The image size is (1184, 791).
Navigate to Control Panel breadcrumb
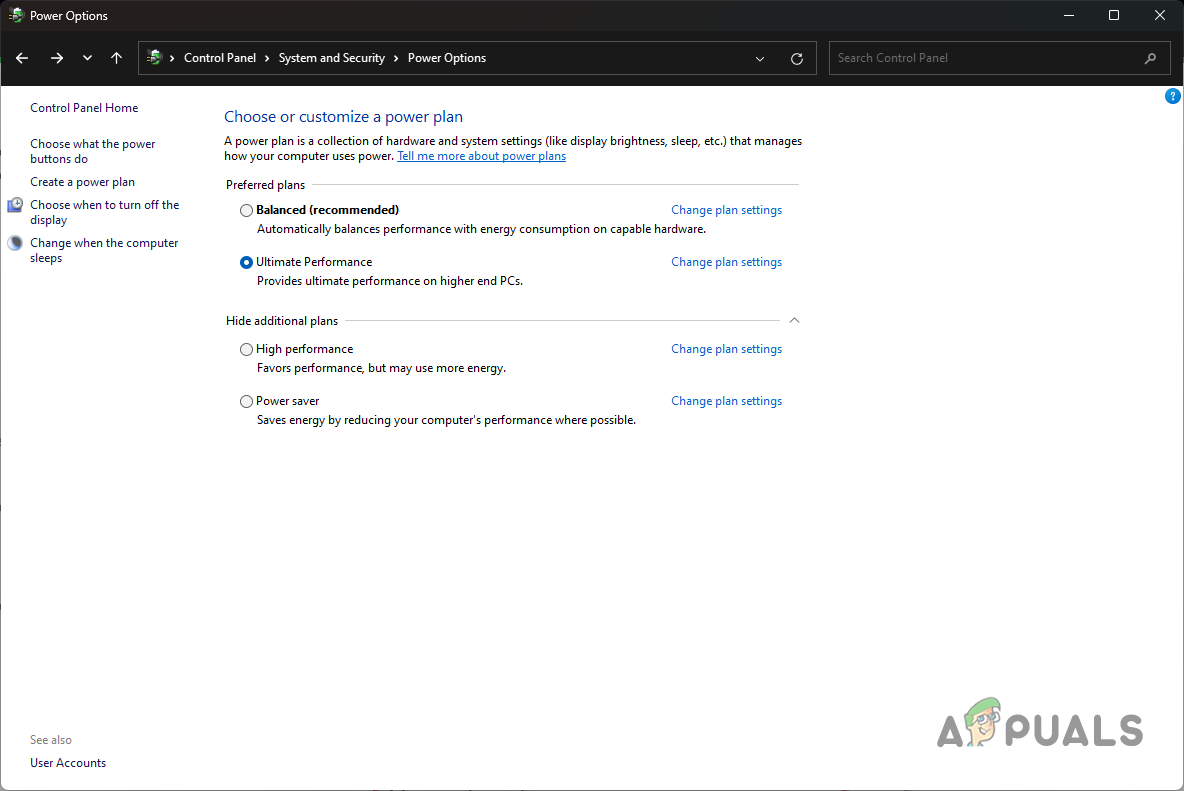[220, 58]
